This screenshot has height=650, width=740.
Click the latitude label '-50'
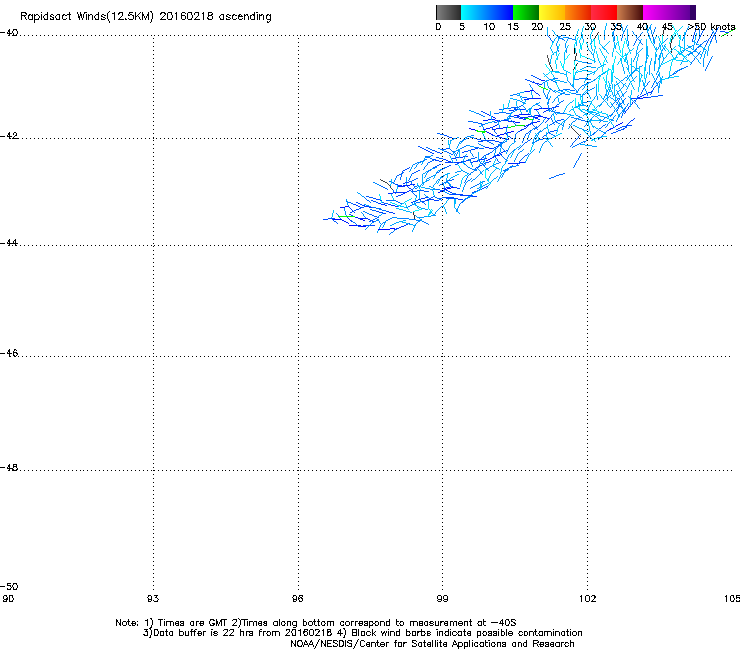point(9,586)
